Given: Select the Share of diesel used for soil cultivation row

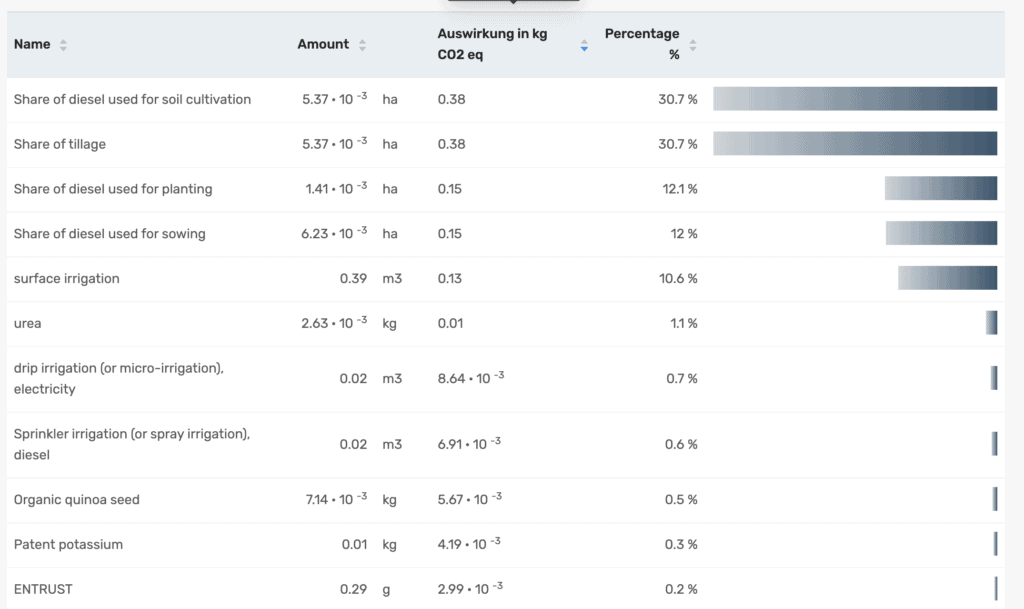Looking at the screenshot, I should pyautogui.click(x=132, y=99).
